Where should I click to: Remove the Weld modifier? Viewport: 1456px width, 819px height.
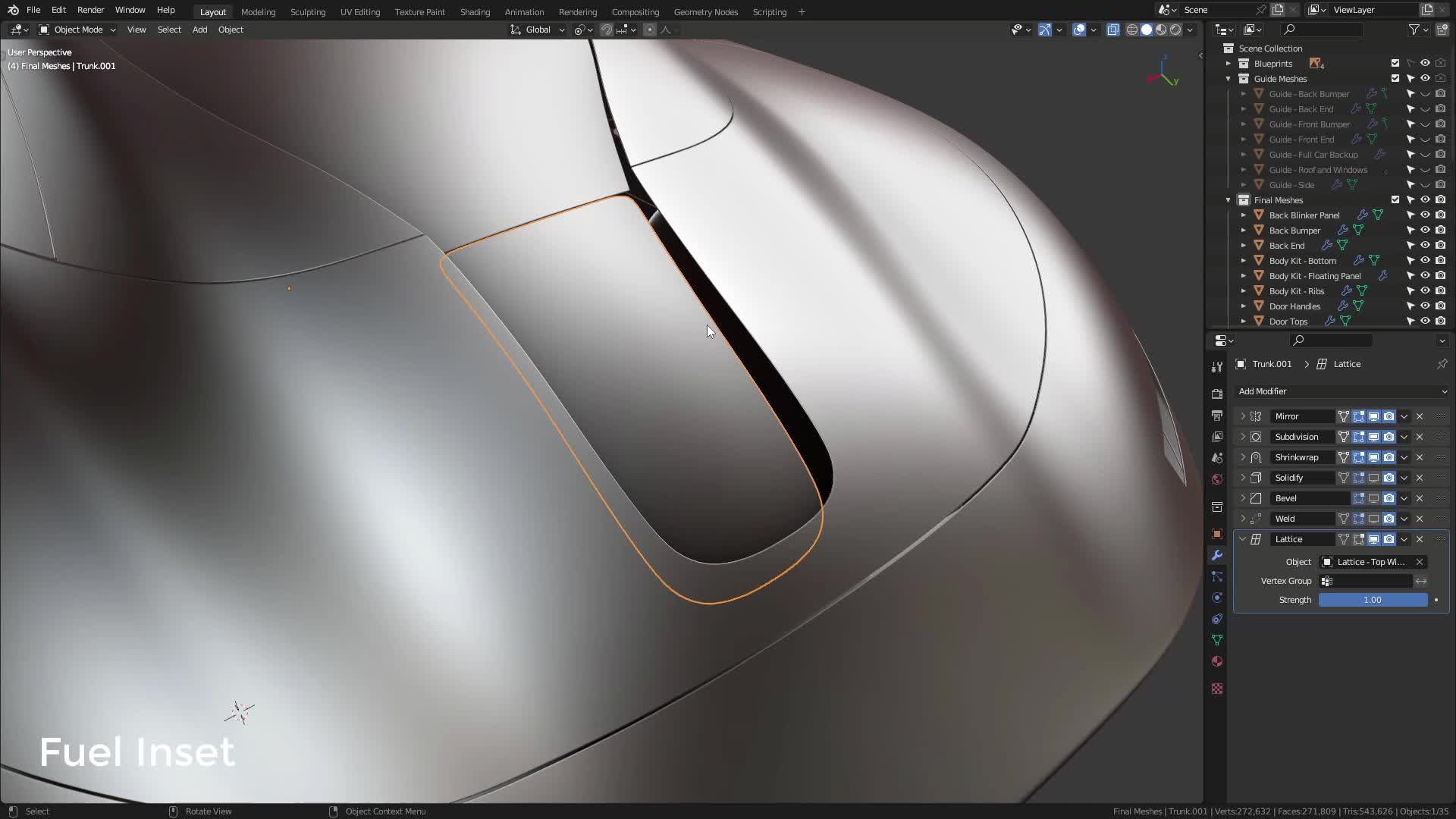click(1420, 519)
